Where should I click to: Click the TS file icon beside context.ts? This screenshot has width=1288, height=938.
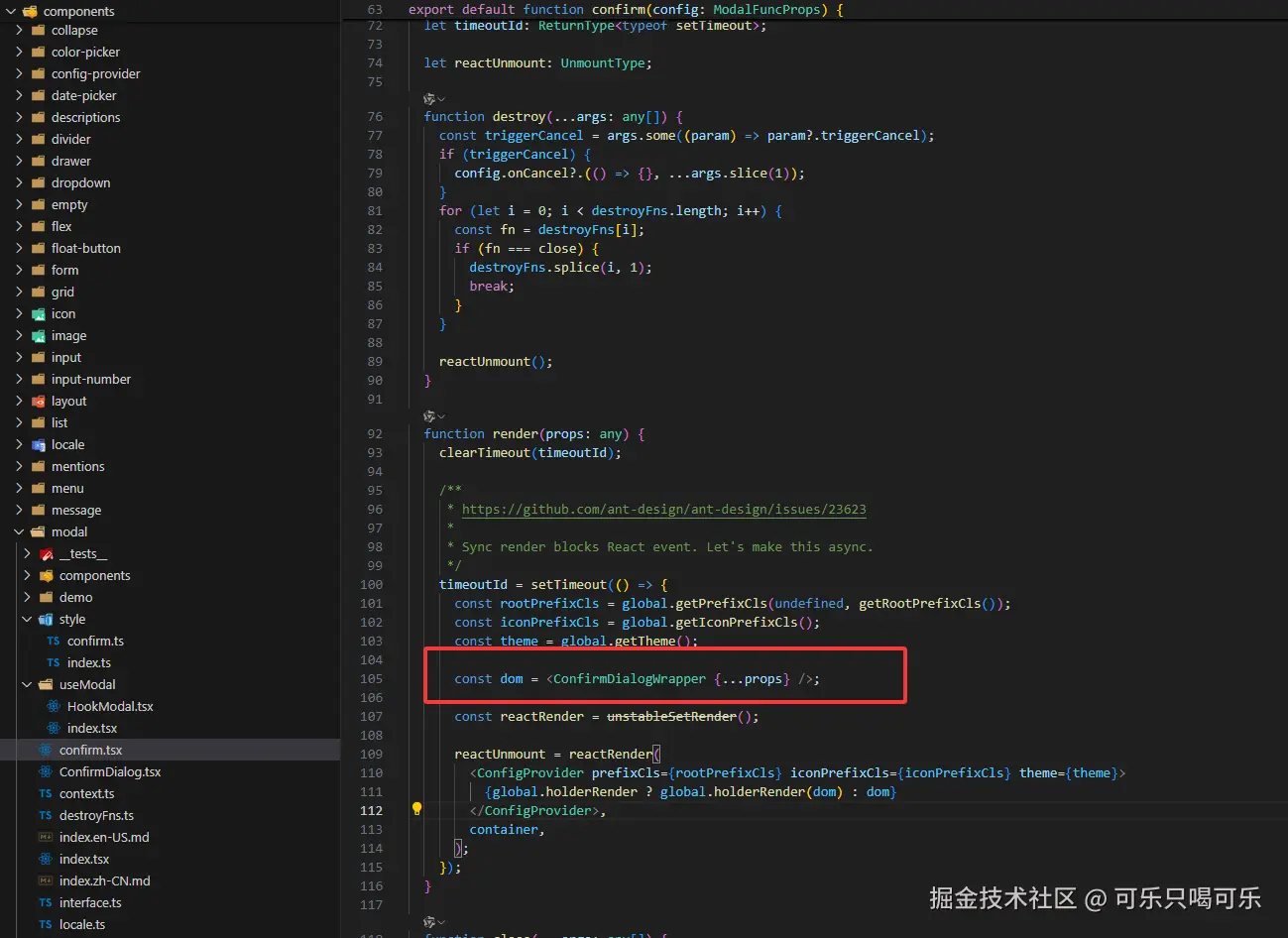46,793
